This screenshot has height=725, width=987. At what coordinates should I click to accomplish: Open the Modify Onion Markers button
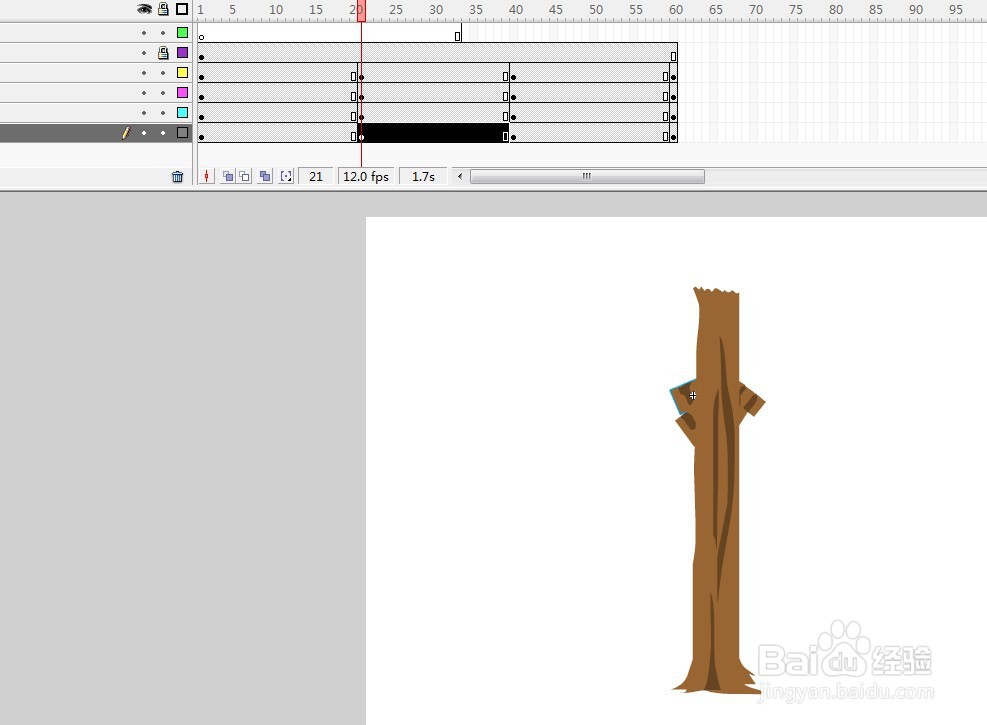click(286, 177)
